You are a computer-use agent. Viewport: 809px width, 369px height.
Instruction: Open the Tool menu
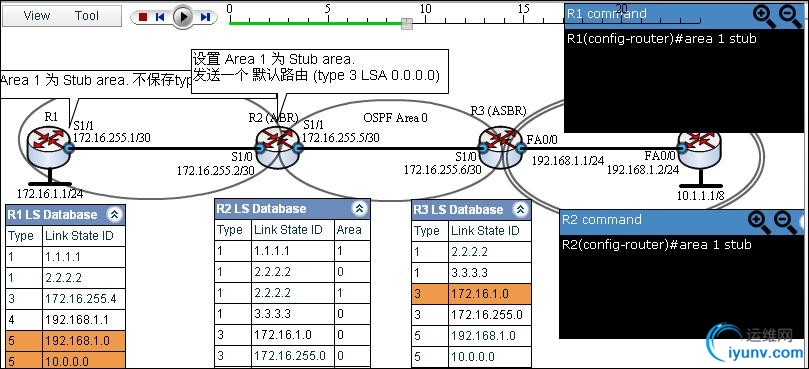pyautogui.click(x=87, y=16)
